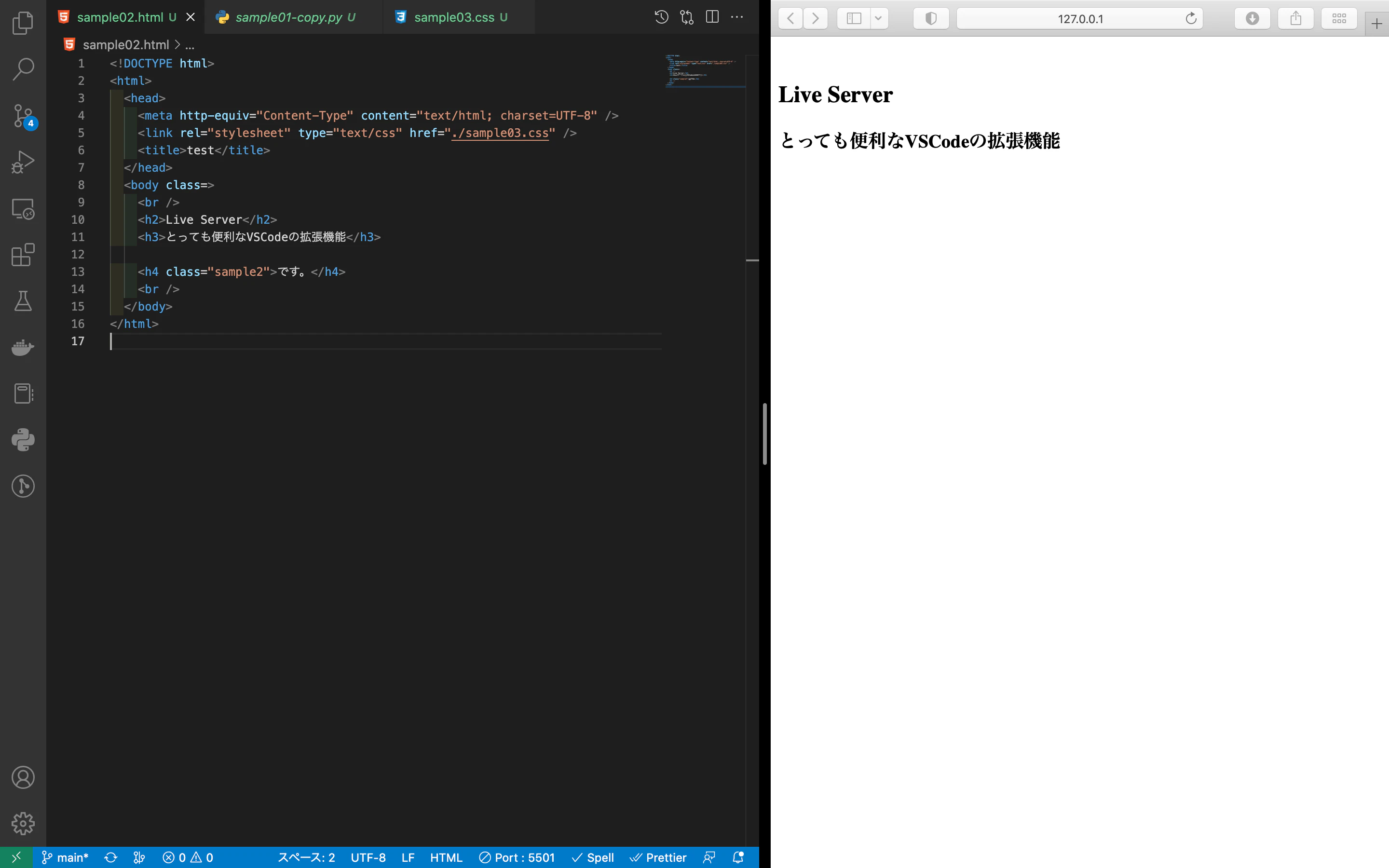Image resolution: width=1389 pixels, height=868 pixels.
Task: Open the Testing flask view
Action: (x=23, y=301)
